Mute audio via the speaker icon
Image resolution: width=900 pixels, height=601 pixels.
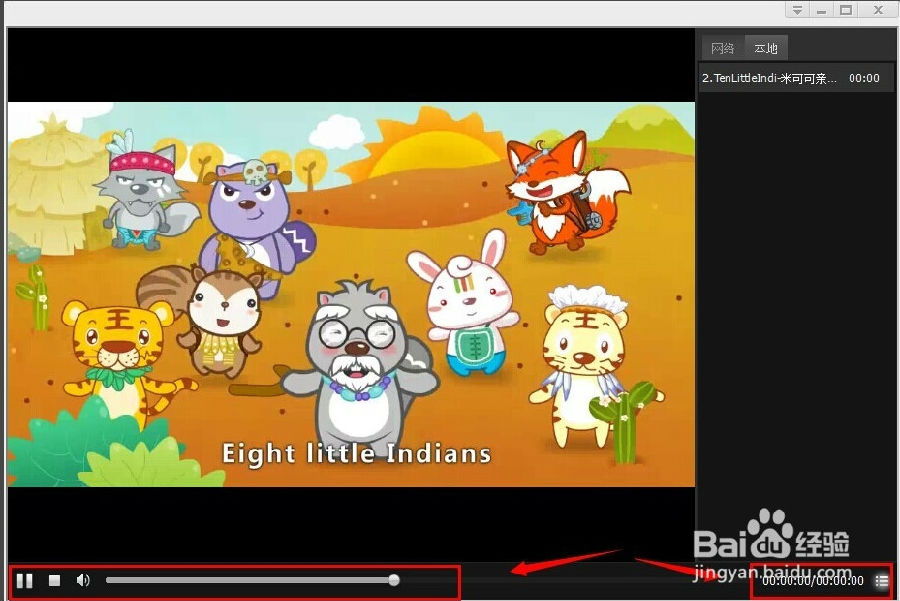(x=83, y=580)
